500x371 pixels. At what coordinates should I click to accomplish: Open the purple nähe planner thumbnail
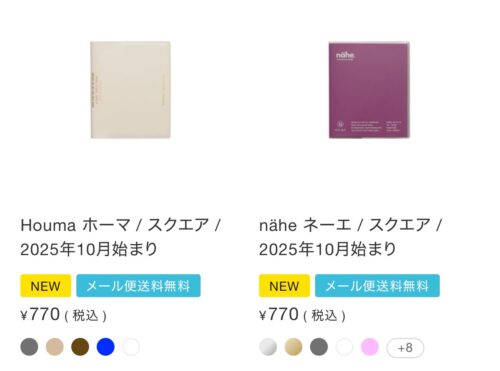pos(369,90)
